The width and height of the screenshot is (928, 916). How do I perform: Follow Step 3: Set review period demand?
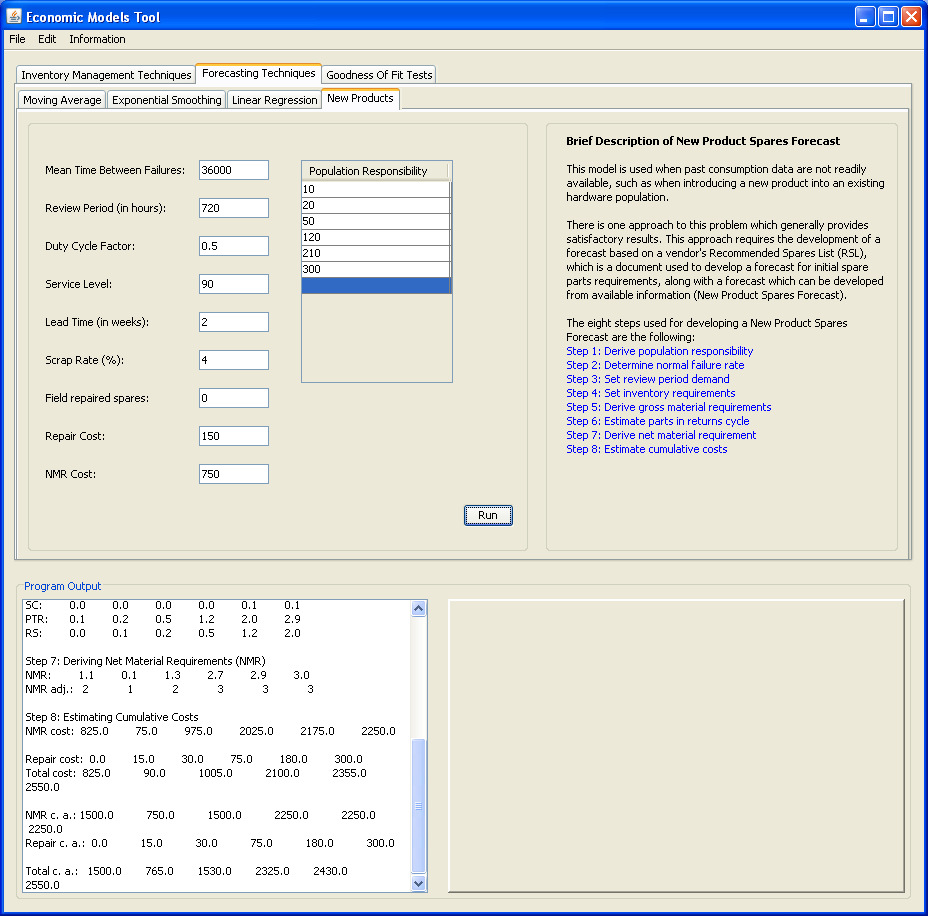click(647, 379)
